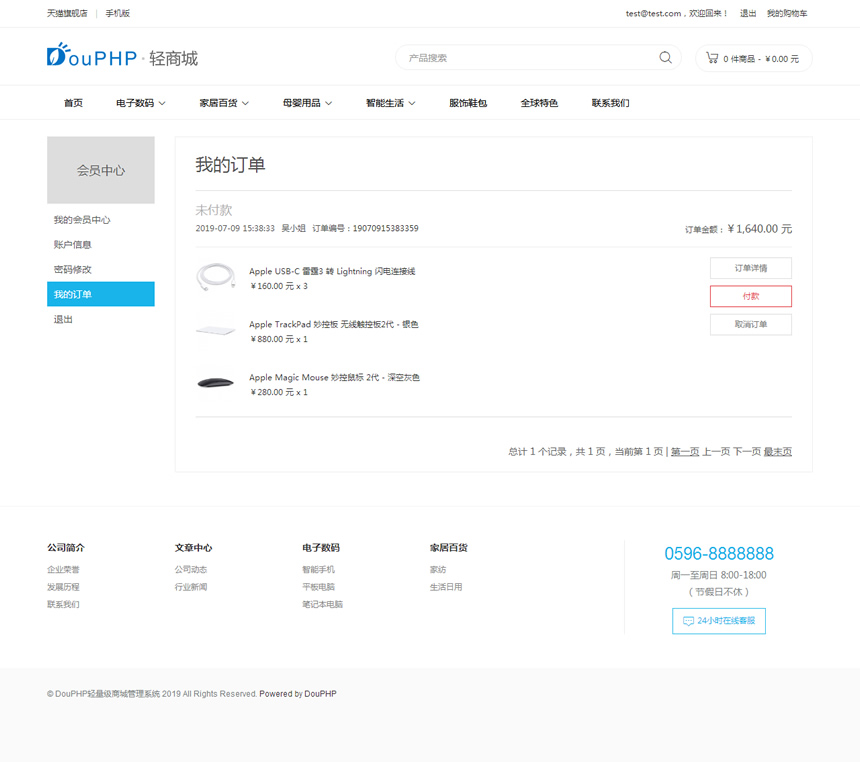This screenshot has height=762, width=860.
Task: Click the order total ¥1,640.00 元
Action: click(x=760, y=229)
